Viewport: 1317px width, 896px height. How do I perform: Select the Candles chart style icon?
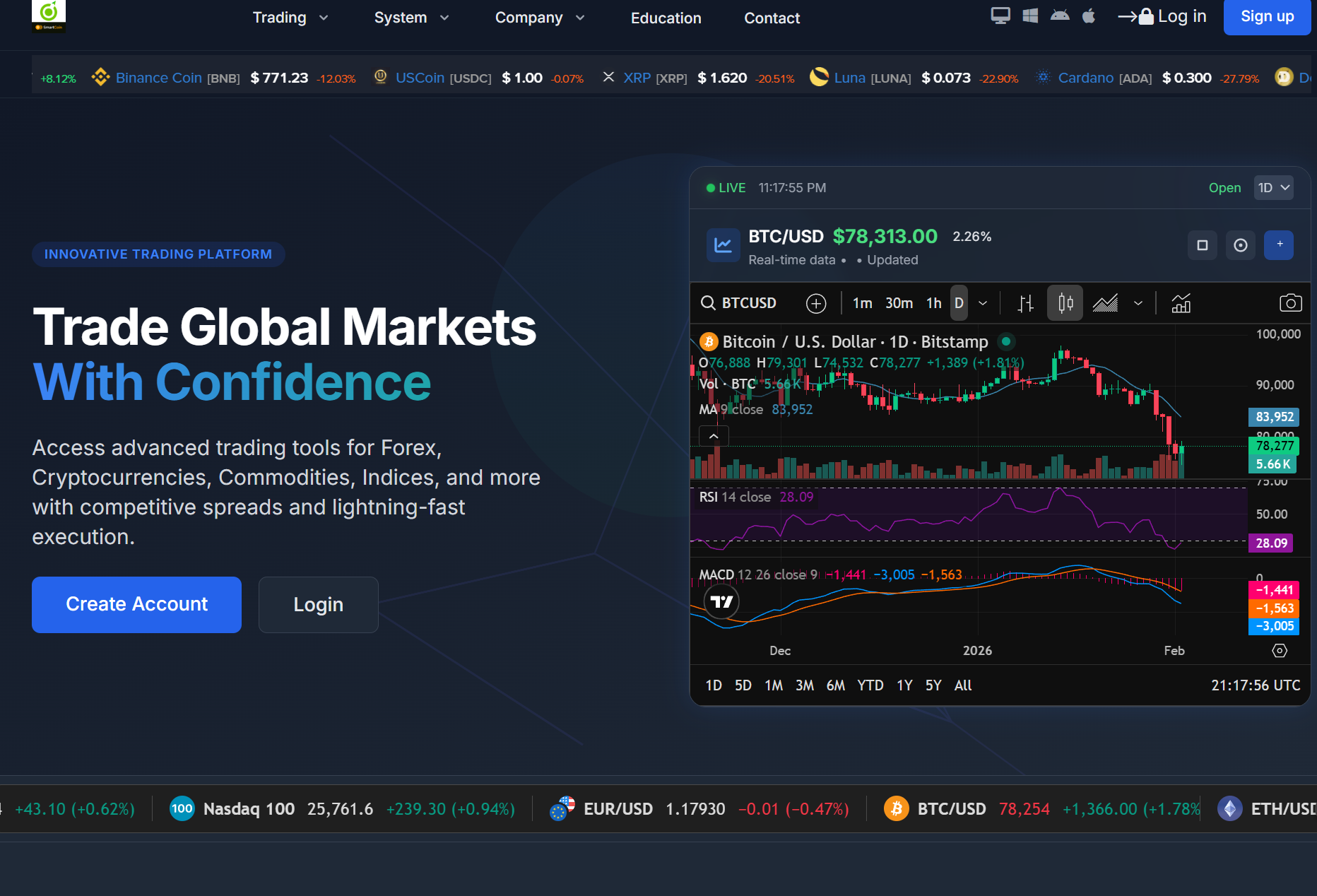pos(1065,303)
